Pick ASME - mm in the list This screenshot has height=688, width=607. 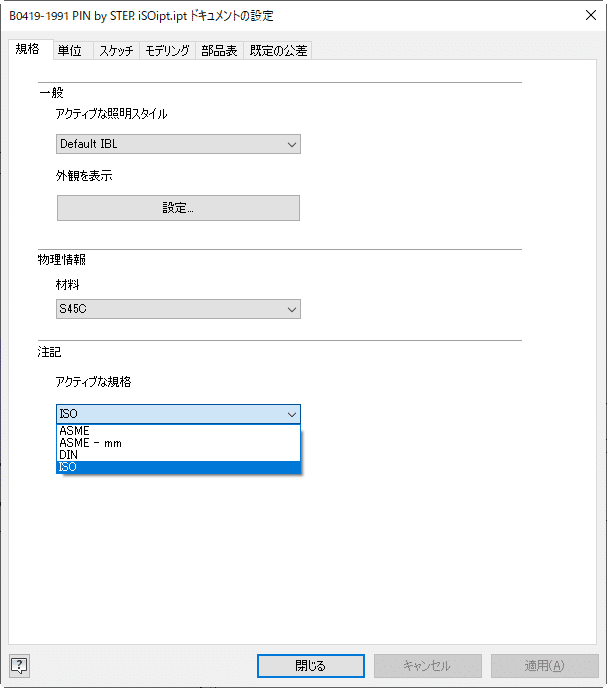(178, 443)
